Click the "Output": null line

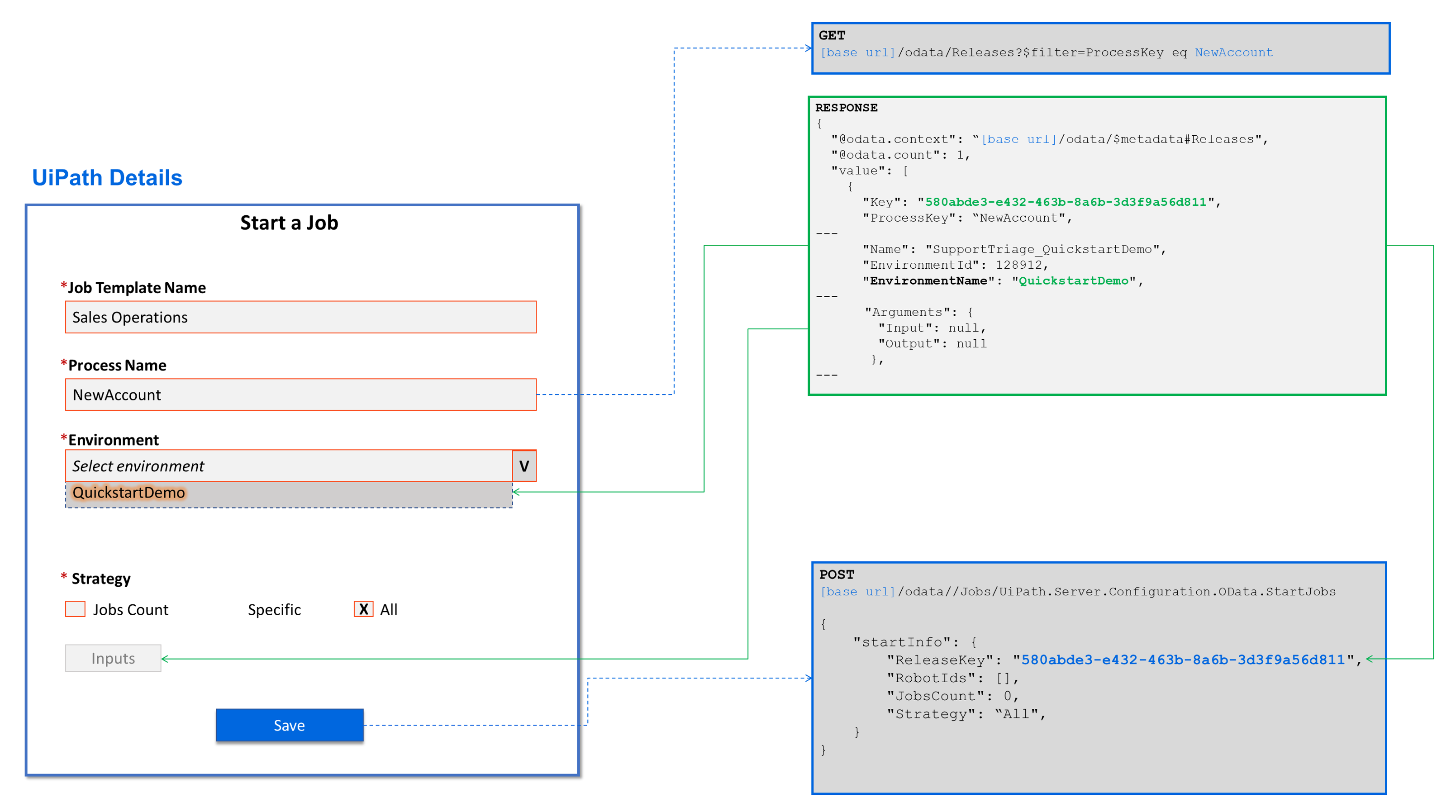pyautogui.click(x=932, y=343)
